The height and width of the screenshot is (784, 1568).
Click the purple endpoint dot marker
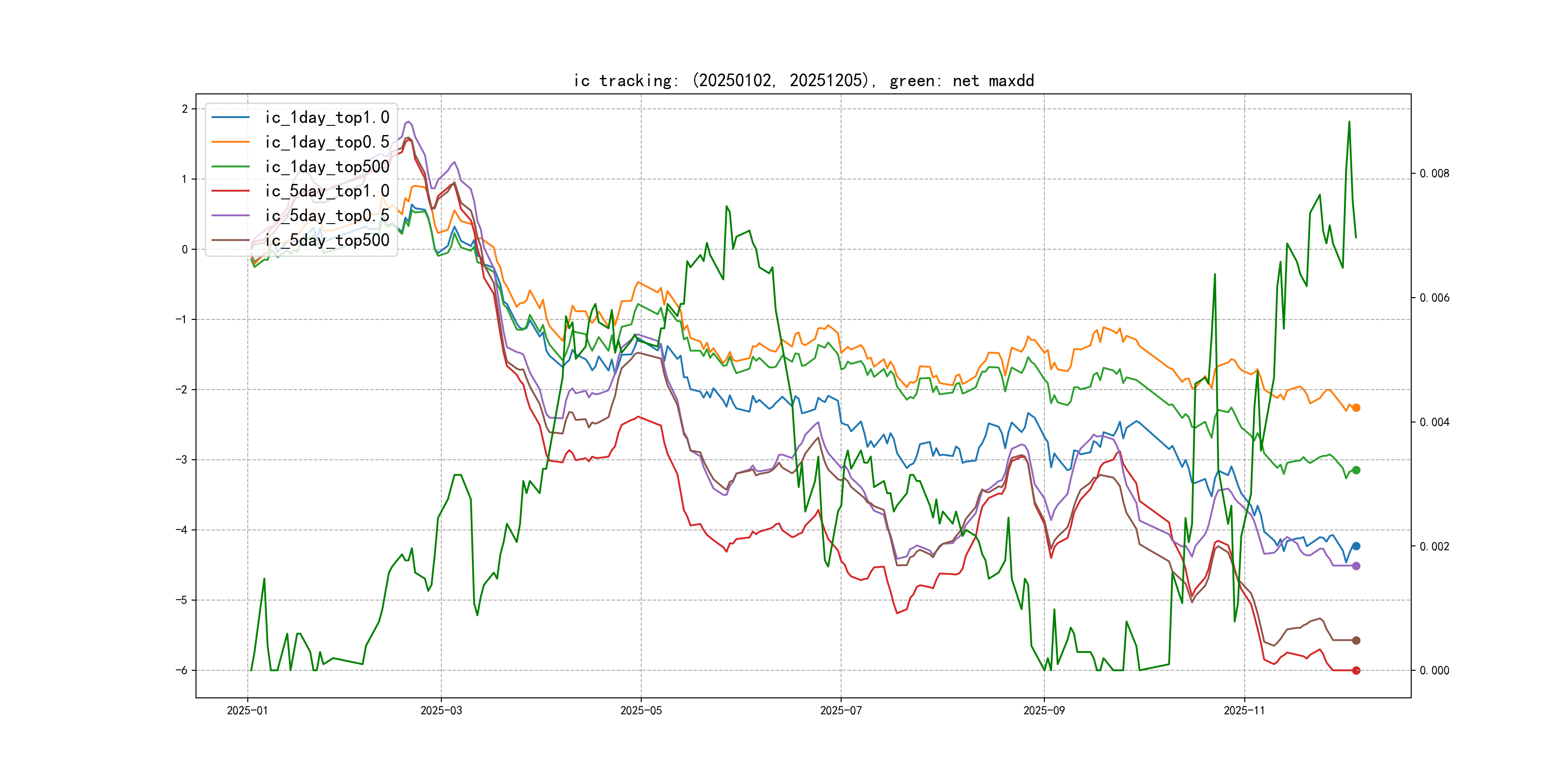click(1356, 566)
